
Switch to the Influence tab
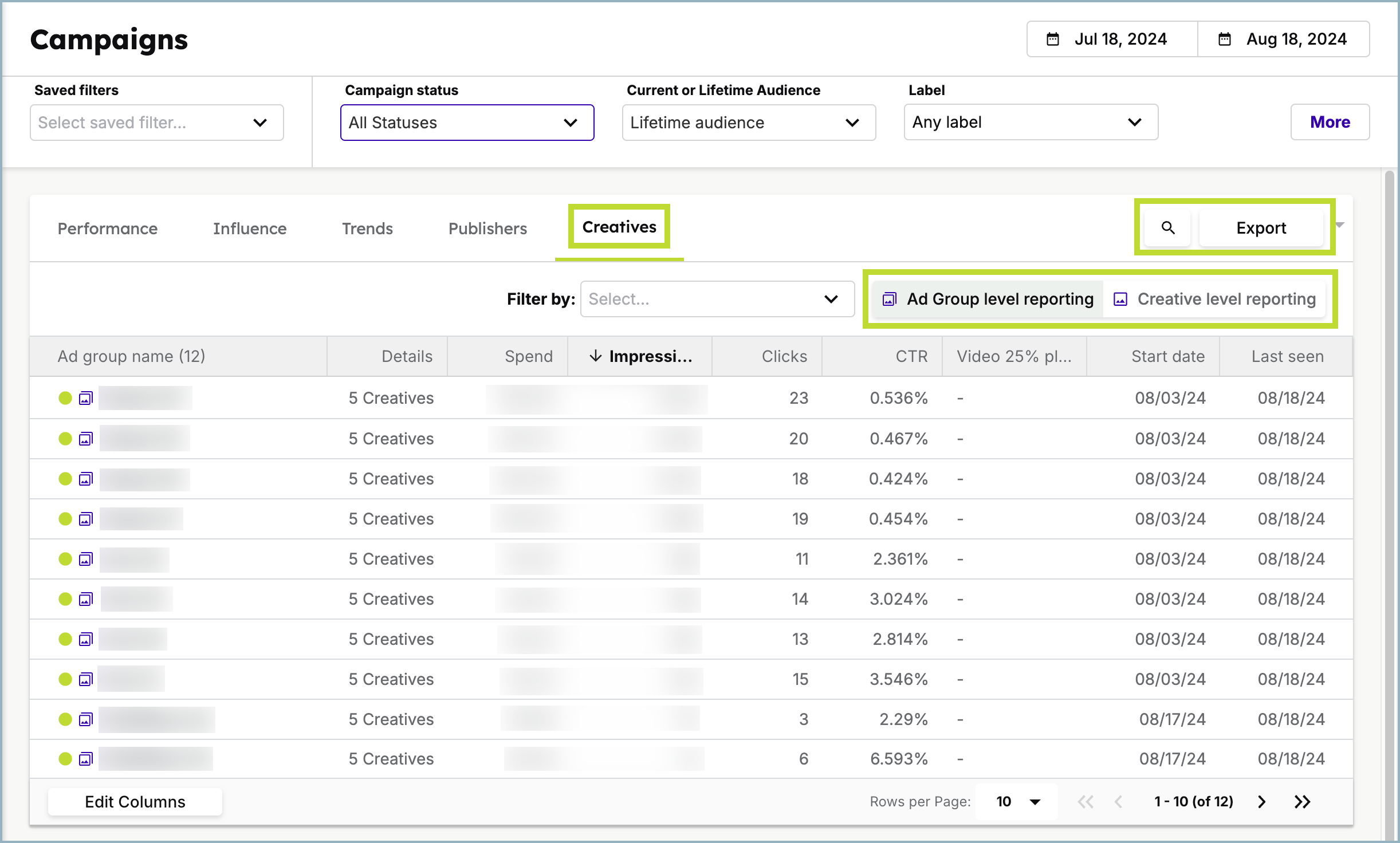(250, 229)
